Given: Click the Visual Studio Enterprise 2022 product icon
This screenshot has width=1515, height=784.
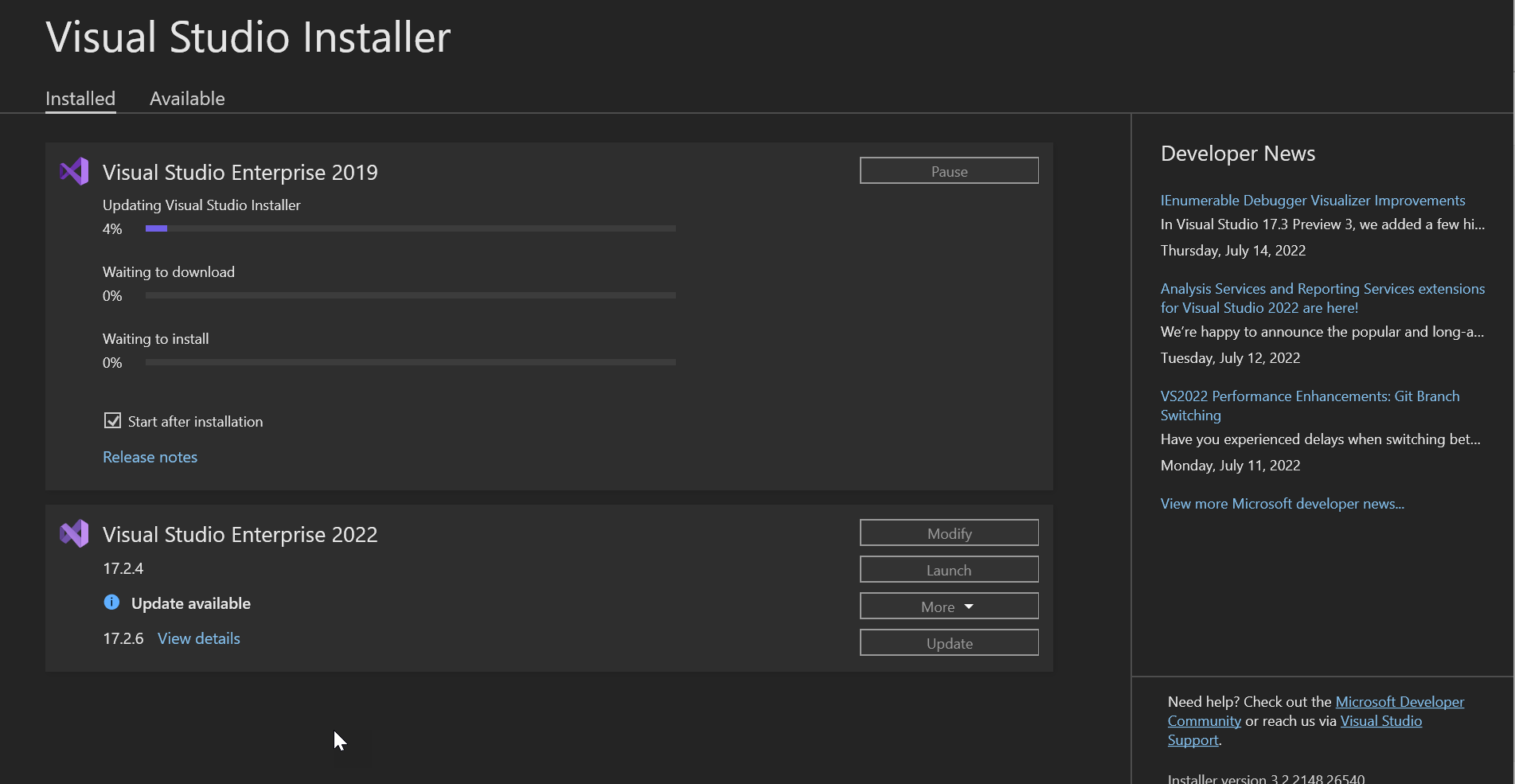Looking at the screenshot, I should coord(74,533).
